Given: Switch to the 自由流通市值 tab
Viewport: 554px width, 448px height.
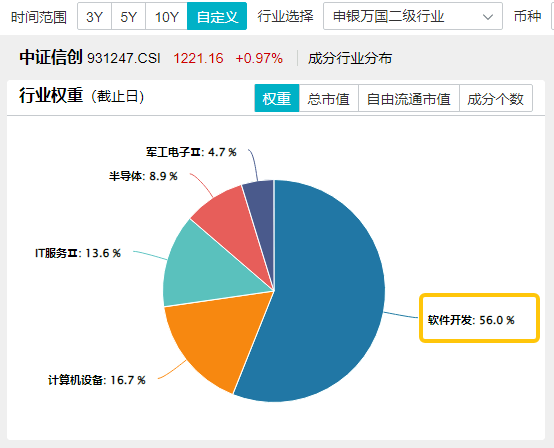Looking at the screenshot, I should coord(409,98).
